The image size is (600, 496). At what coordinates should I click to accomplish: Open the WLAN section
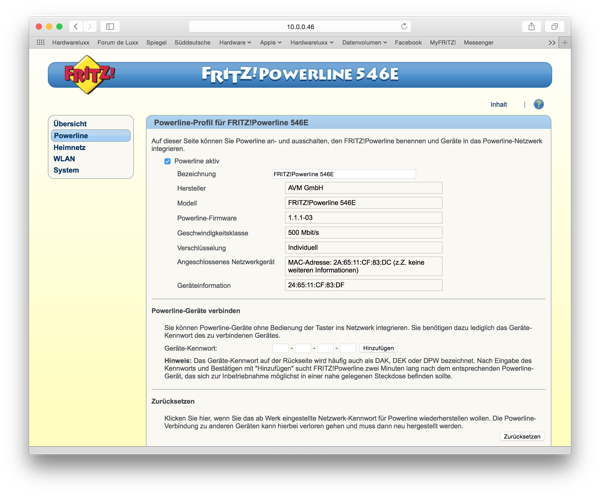coord(64,159)
